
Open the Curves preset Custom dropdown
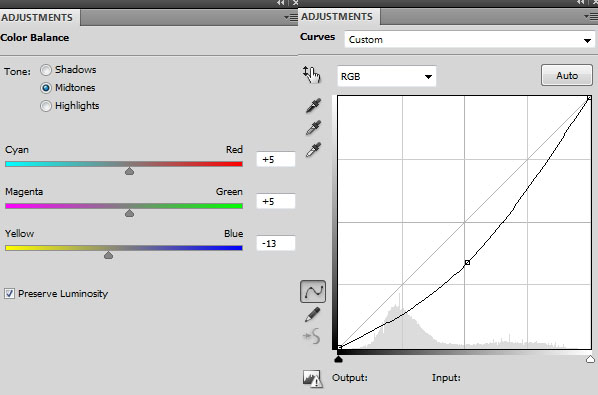click(469, 40)
